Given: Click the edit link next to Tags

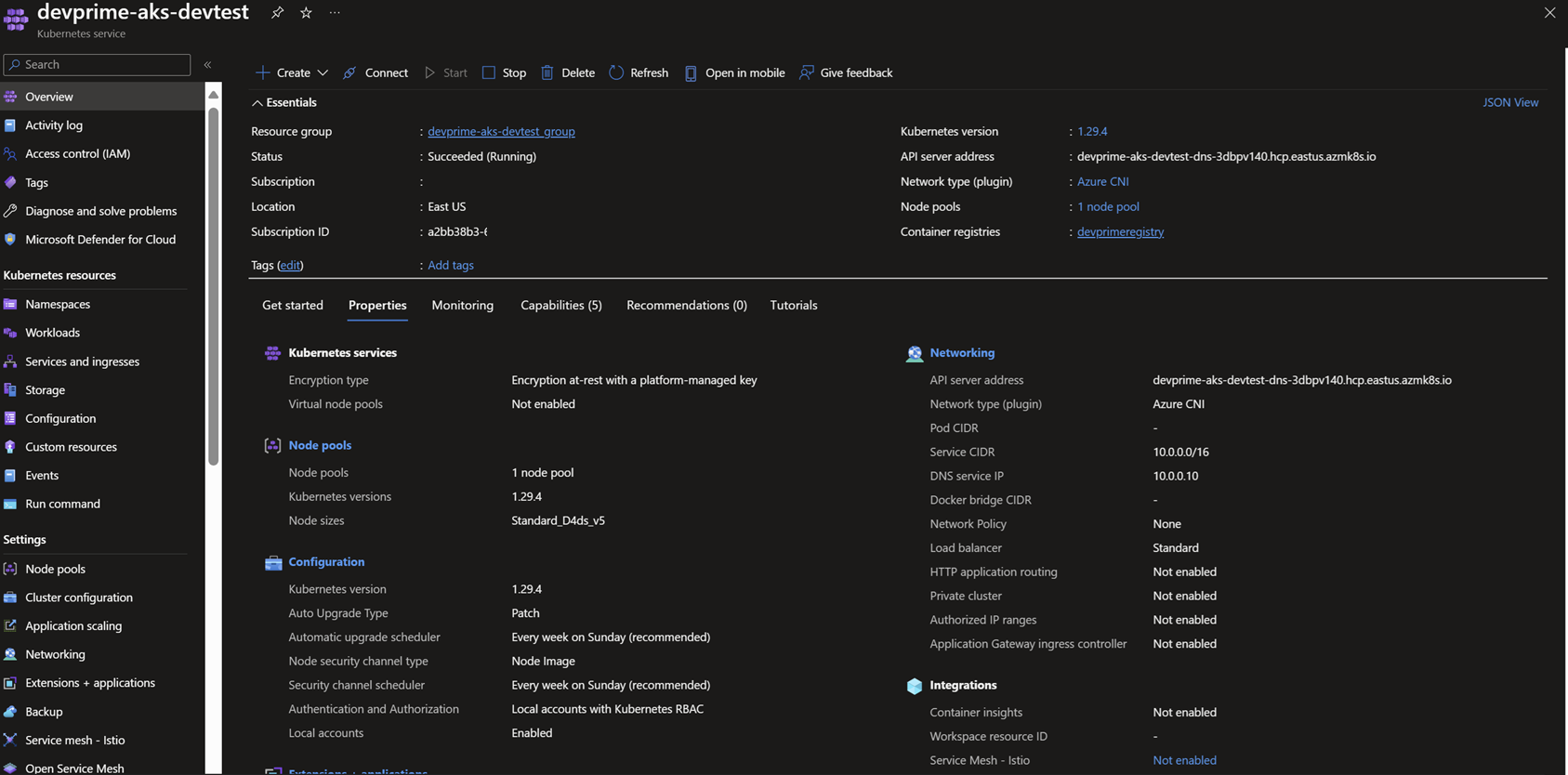Looking at the screenshot, I should (x=290, y=265).
